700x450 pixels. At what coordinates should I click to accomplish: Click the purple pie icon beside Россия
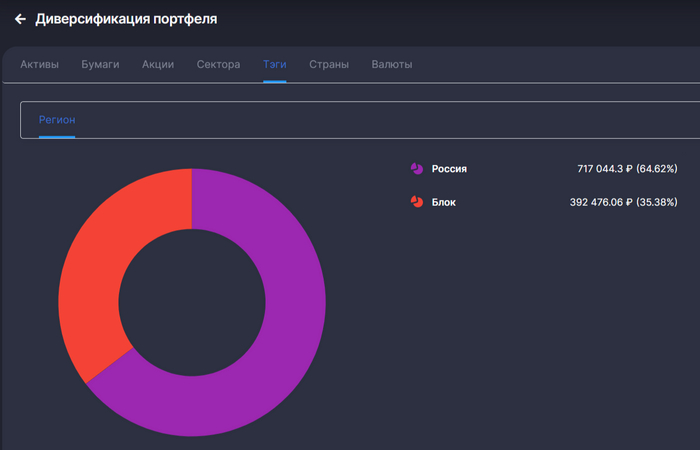click(x=417, y=169)
